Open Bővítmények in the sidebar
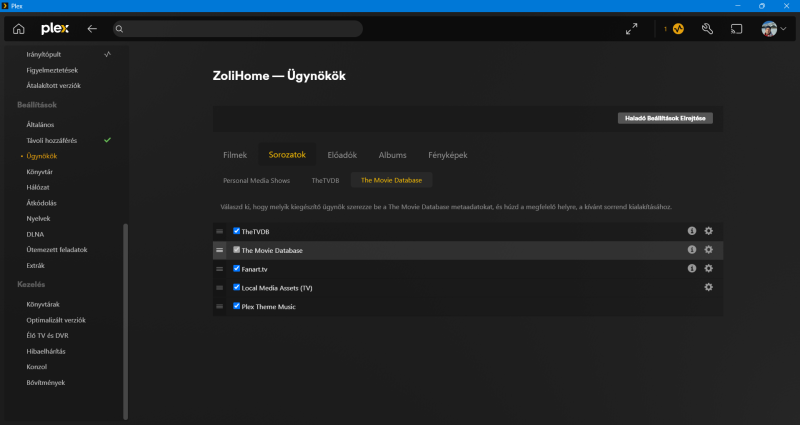 tap(46, 383)
